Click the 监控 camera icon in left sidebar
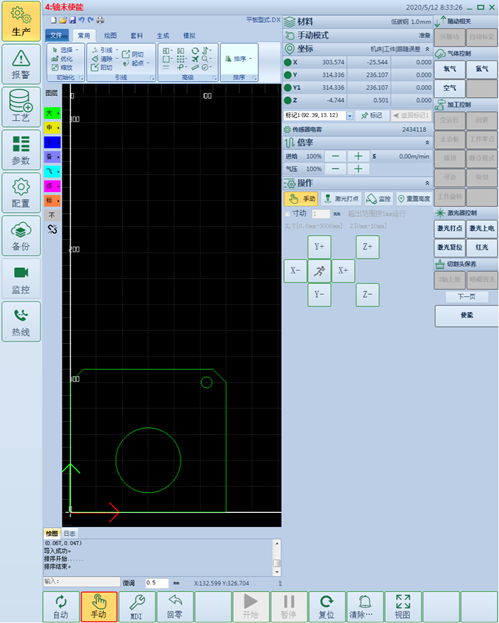 pos(21,279)
